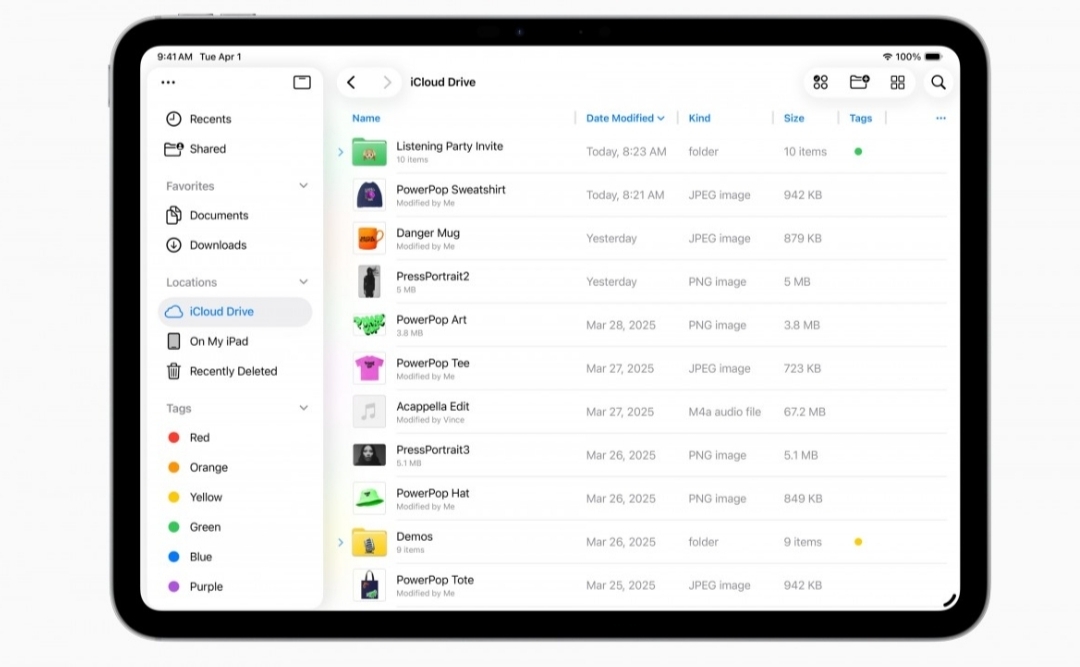
Task: Filter by the Purple tag
Action: tap(234, 586)
